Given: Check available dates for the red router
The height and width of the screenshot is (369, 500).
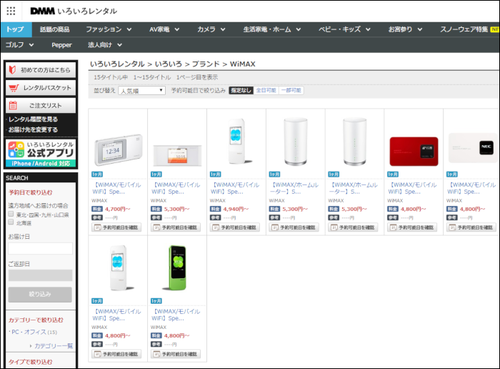Looking at the screenshot, I should coord(412,227).
